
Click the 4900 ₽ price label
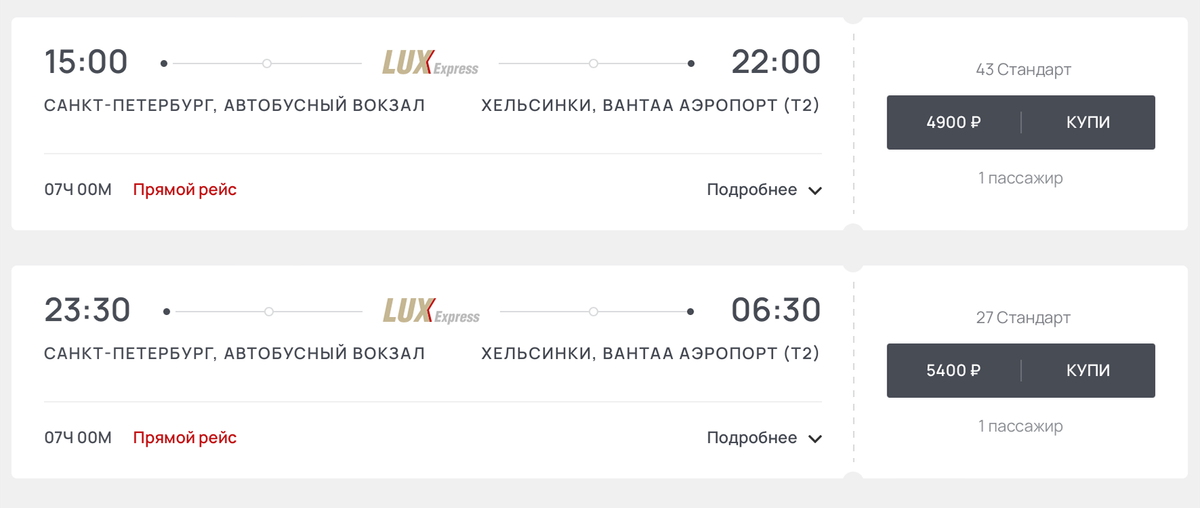point(953,123)
